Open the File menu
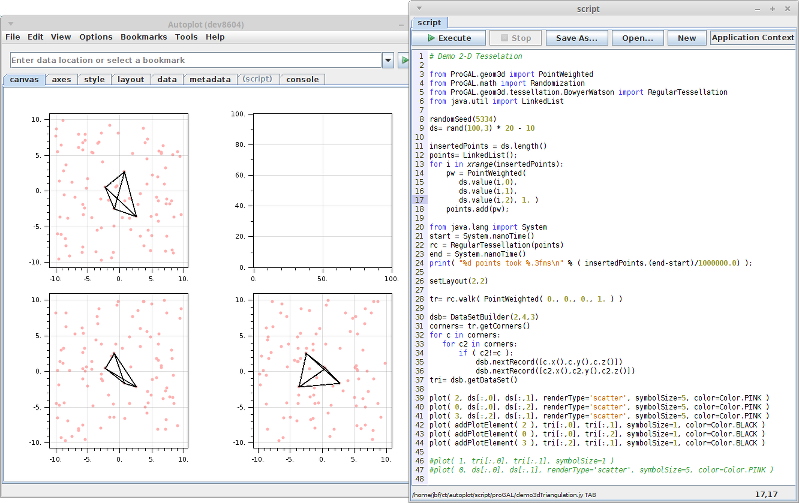 (x=13, y=37)
